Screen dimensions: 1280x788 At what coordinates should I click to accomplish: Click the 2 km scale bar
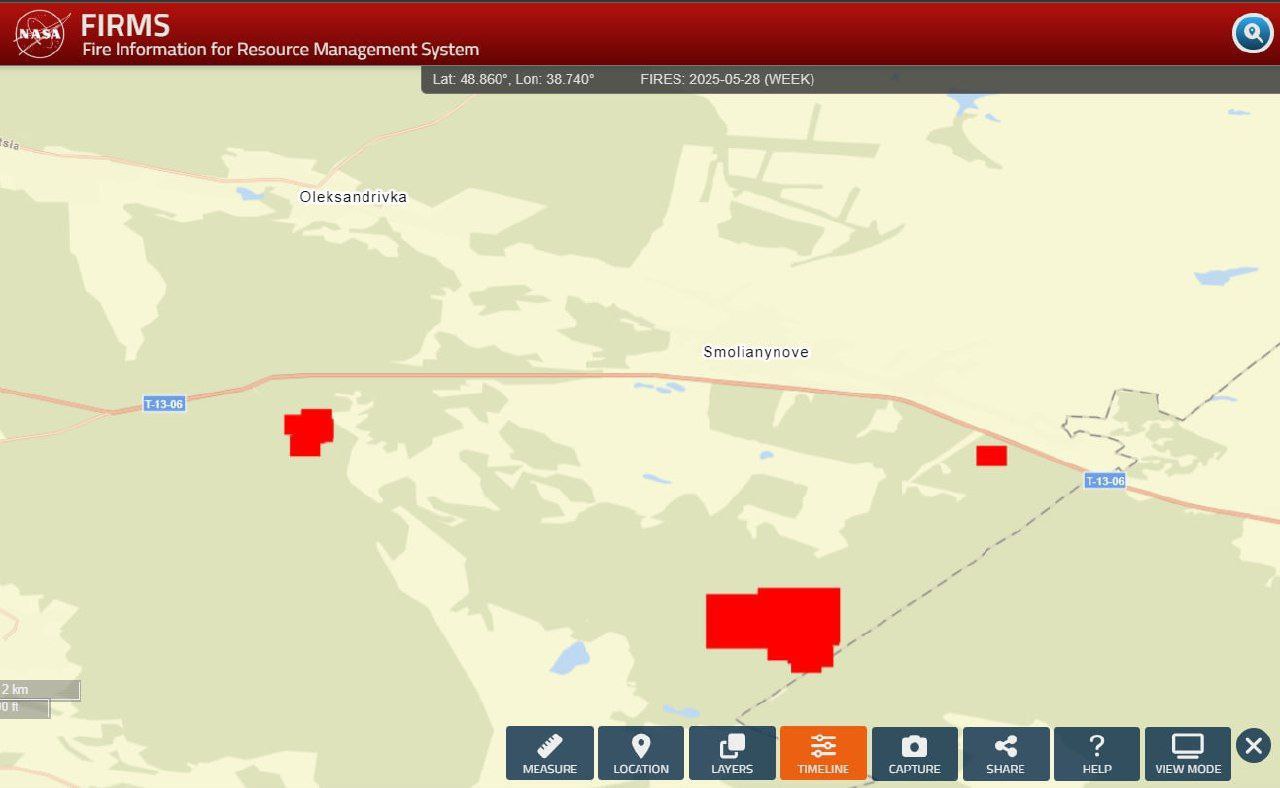pyautogui.click(x=39, y=690)
